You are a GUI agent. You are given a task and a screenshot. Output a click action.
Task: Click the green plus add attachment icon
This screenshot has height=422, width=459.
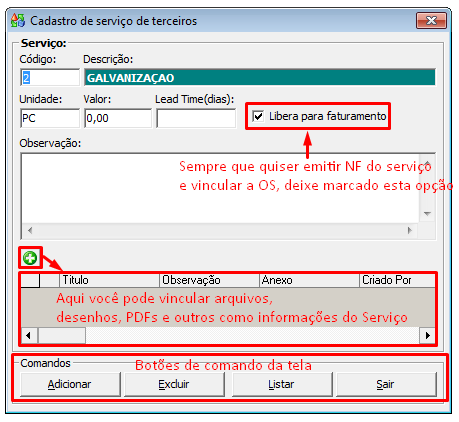point(30,258)
